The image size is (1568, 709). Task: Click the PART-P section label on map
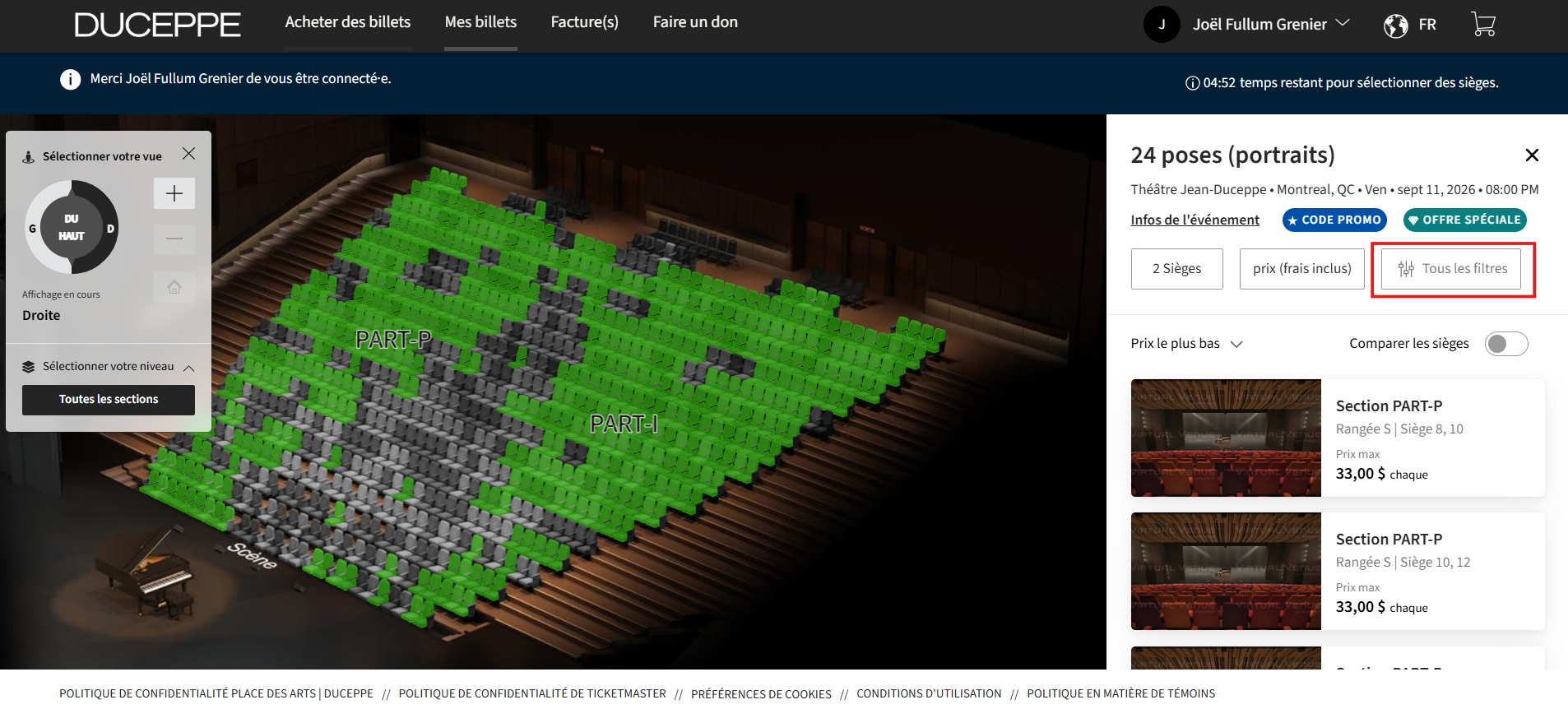[x=393, y=340]
